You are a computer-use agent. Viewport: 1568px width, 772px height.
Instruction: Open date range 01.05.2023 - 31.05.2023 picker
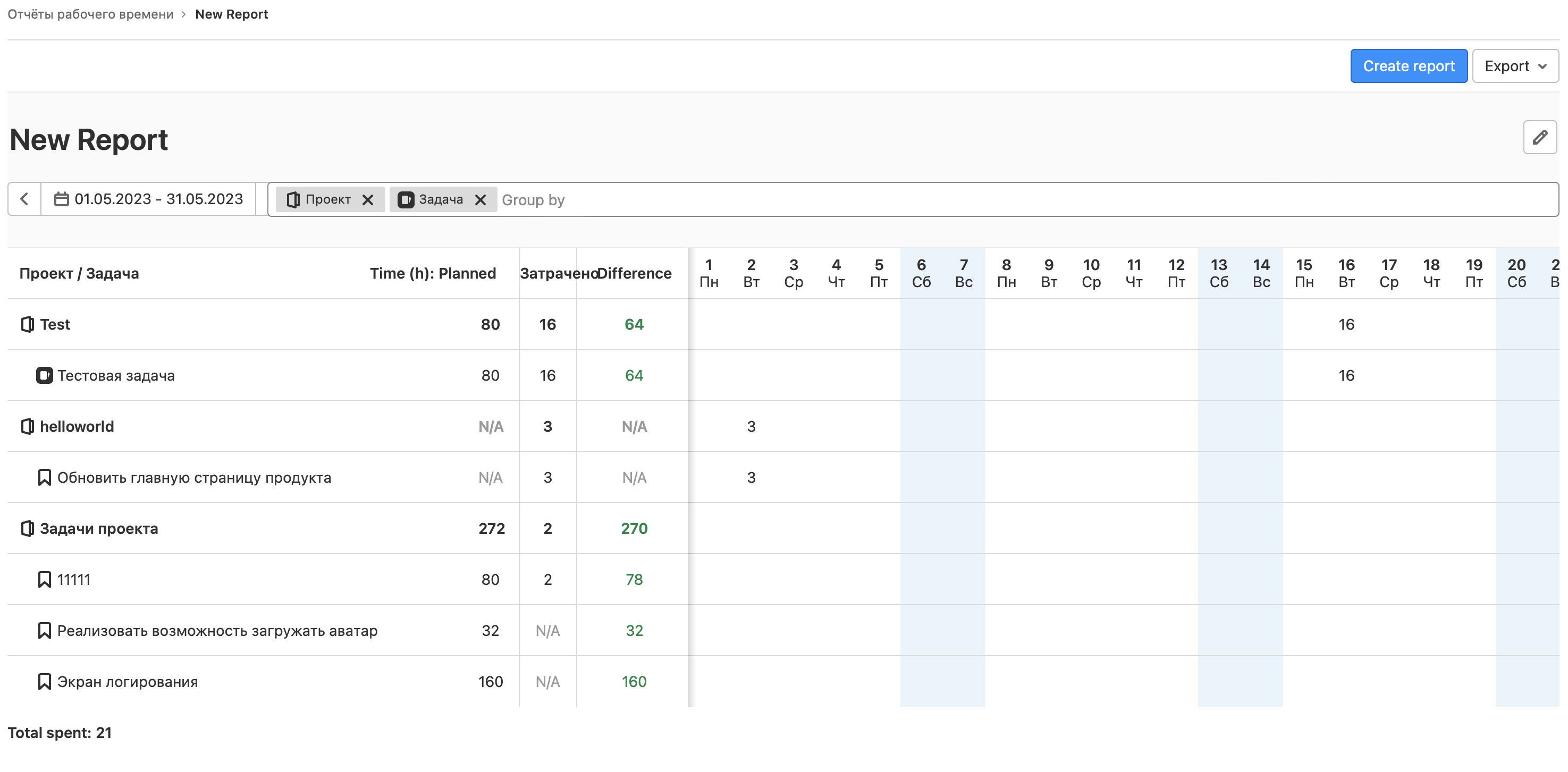point(158,199)
